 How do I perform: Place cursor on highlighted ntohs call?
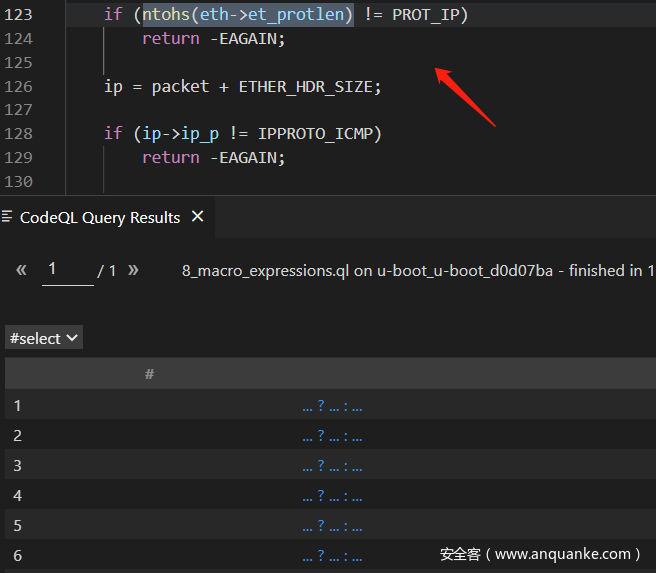point(247,15)
